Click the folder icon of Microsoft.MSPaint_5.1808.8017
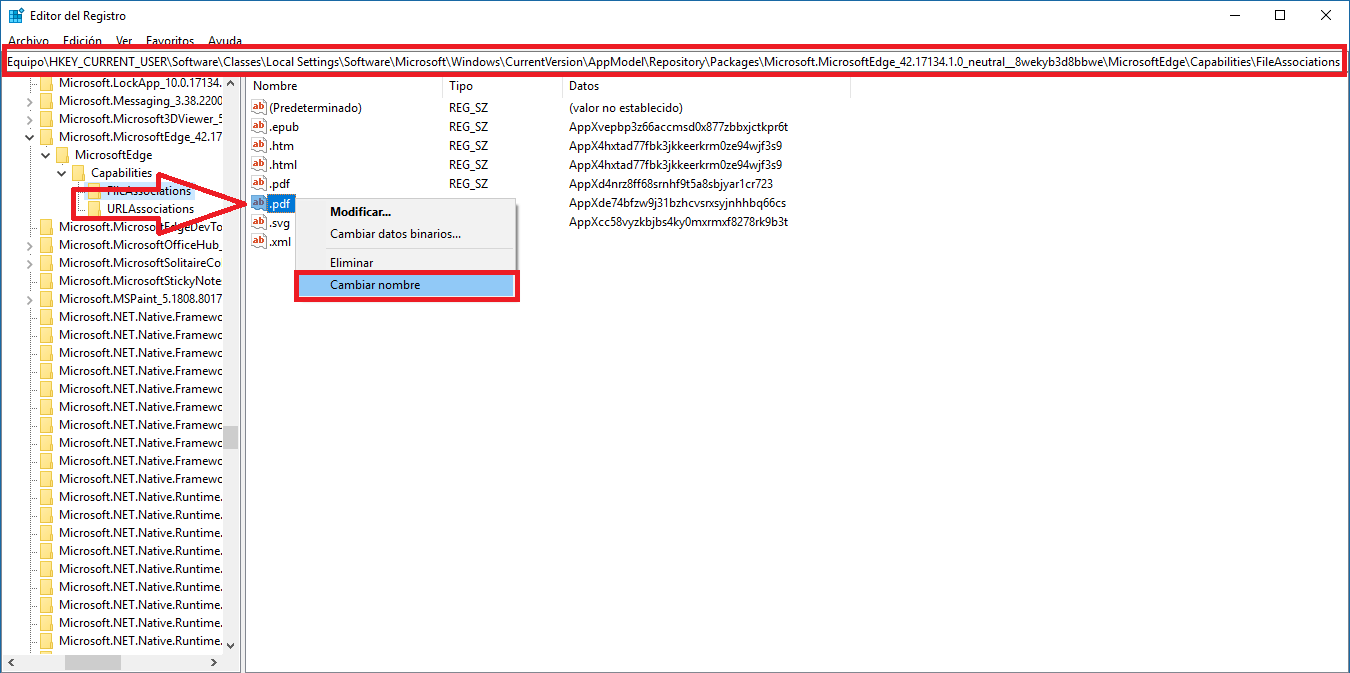The image size is (1350, 673). coord(47,299)
